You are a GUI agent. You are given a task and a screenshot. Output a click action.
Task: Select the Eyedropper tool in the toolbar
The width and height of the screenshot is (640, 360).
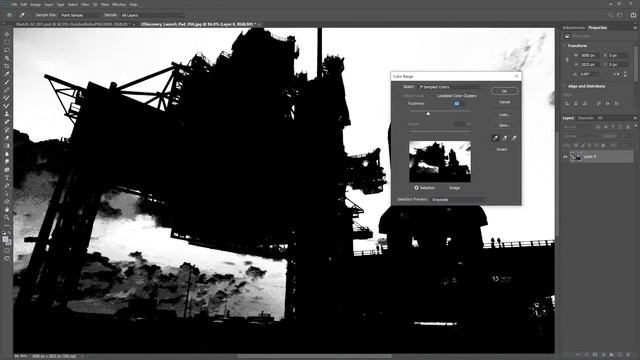coord(7,74)
